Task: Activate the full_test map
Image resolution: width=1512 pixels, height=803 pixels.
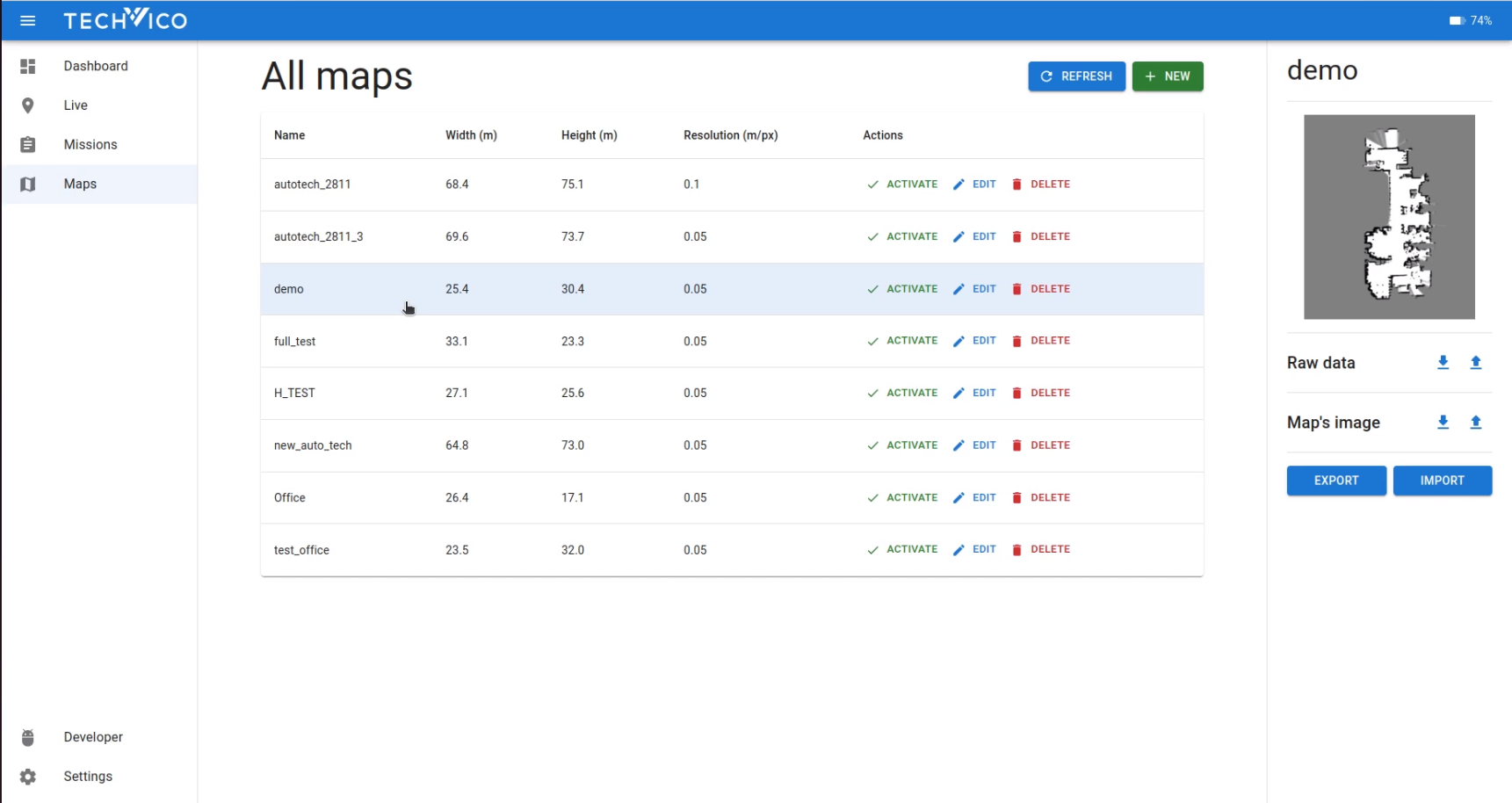Action: click(x=902, y=341)
